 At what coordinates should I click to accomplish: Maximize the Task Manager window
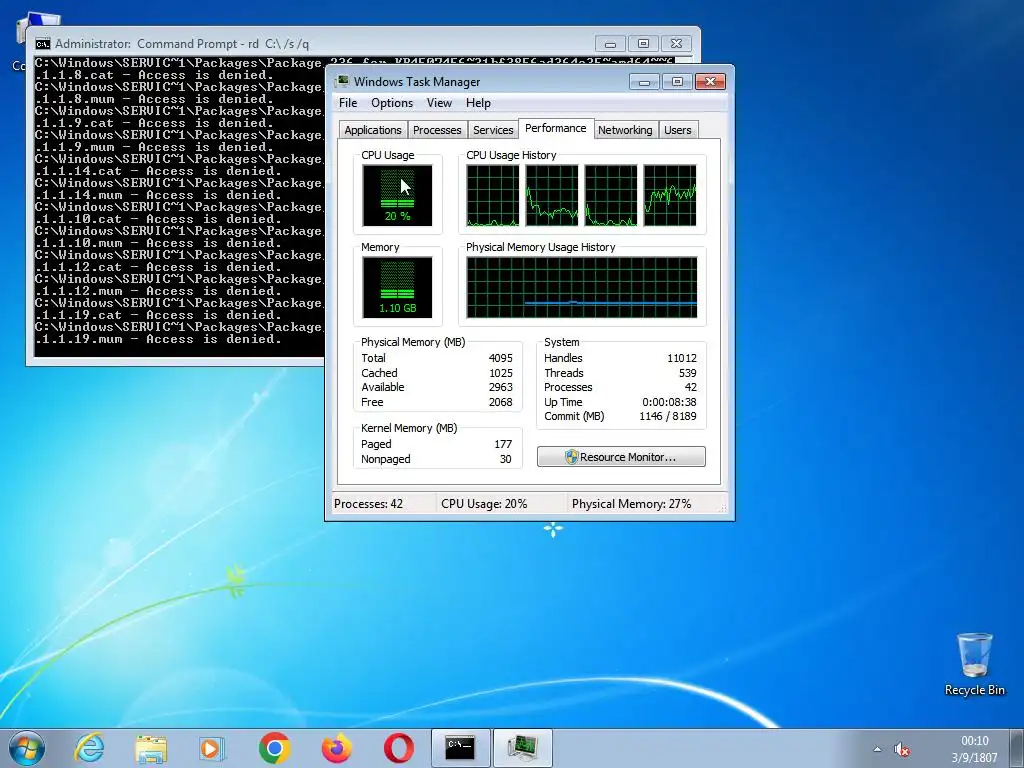coord(677,82)
